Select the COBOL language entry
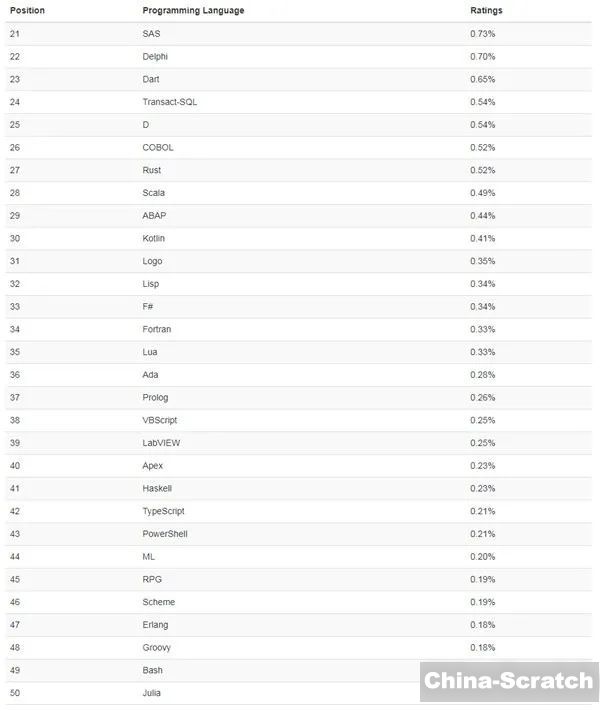The image size is (600, 711). pyautogui.click(x=158, y=148)
